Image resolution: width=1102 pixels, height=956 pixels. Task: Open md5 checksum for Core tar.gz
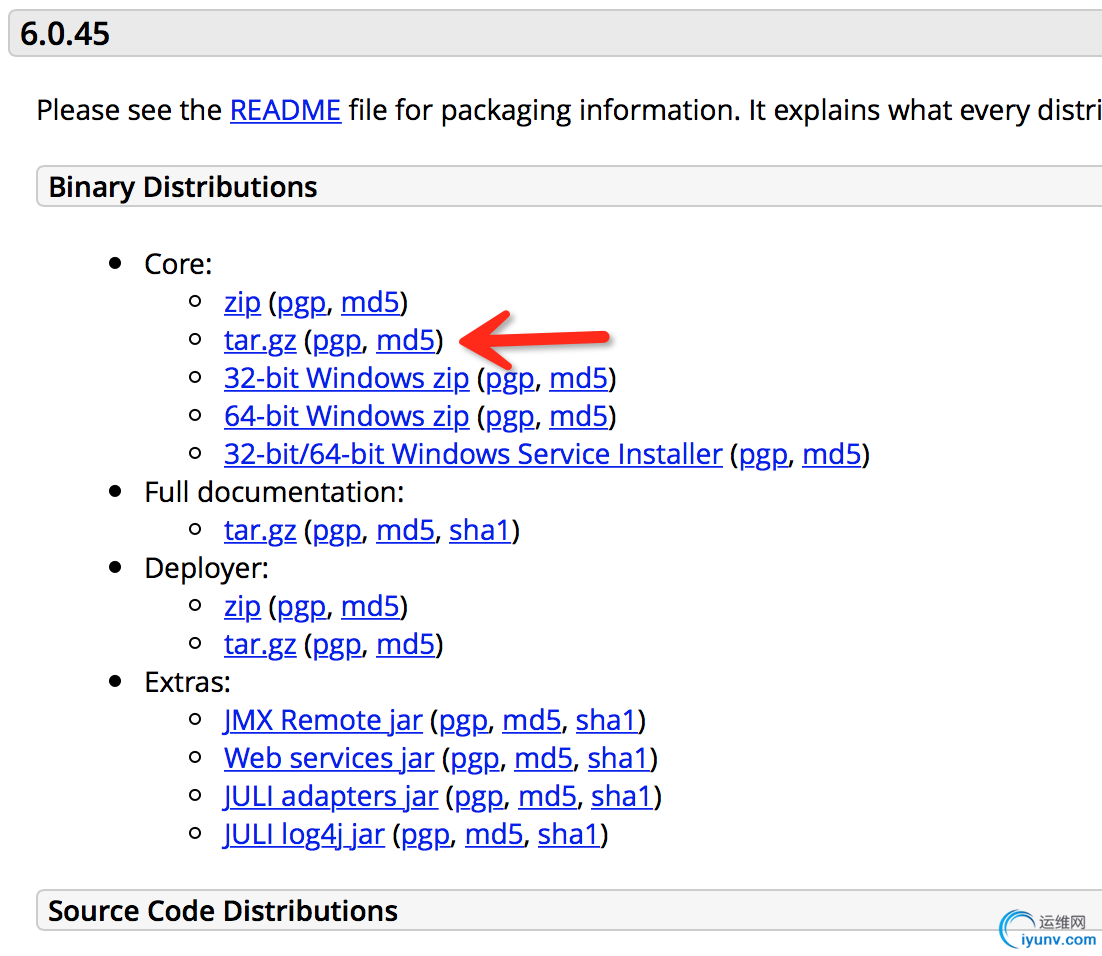(406, 341)
